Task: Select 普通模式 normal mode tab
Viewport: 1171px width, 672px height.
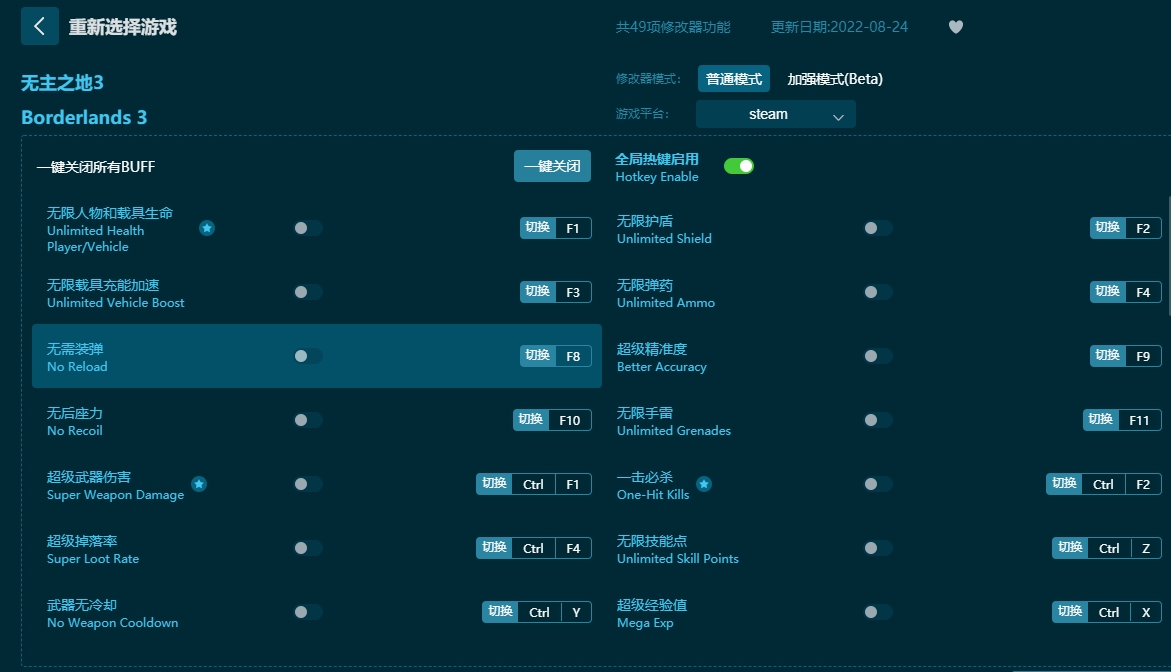Action: click(733, 79)
